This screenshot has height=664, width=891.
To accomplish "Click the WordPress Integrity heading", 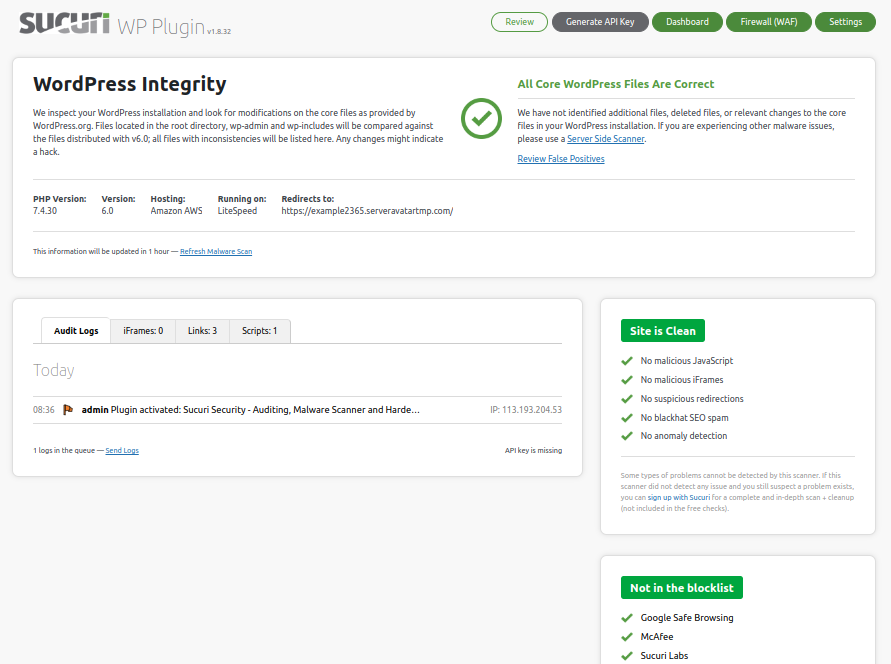I will 130,84.
